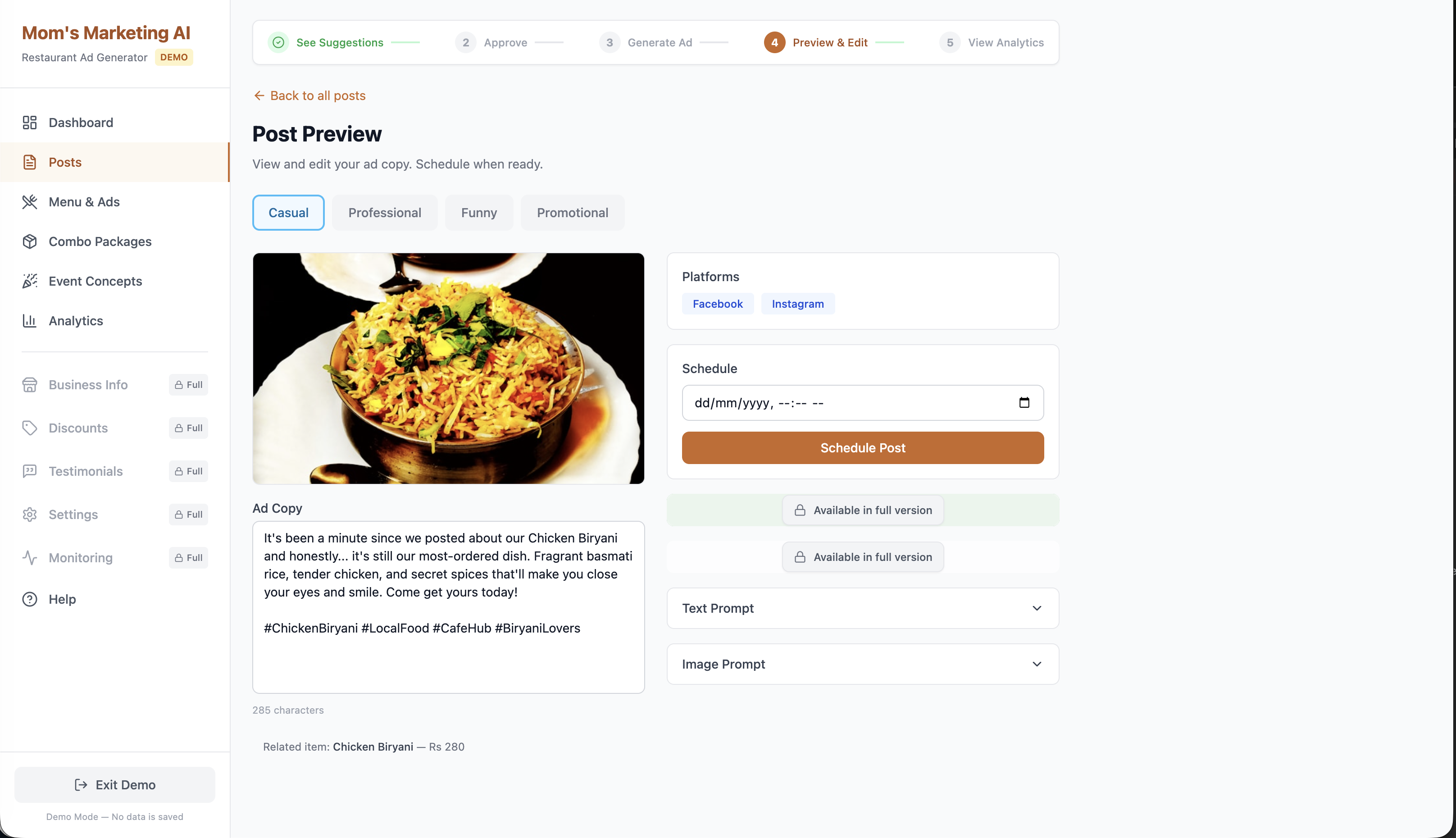Select the Facebook platform chip

[x=717, y=303]
